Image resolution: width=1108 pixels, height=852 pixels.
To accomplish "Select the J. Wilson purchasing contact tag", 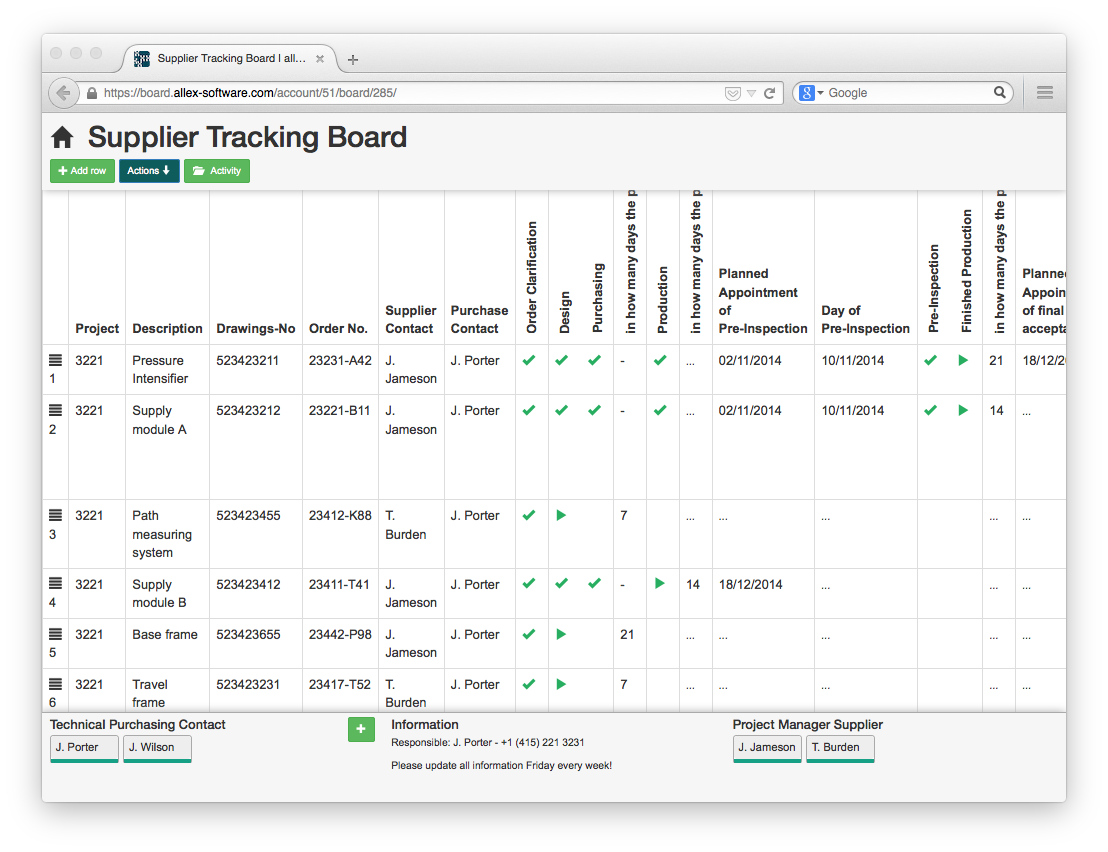I will click(x=158, y=748).
